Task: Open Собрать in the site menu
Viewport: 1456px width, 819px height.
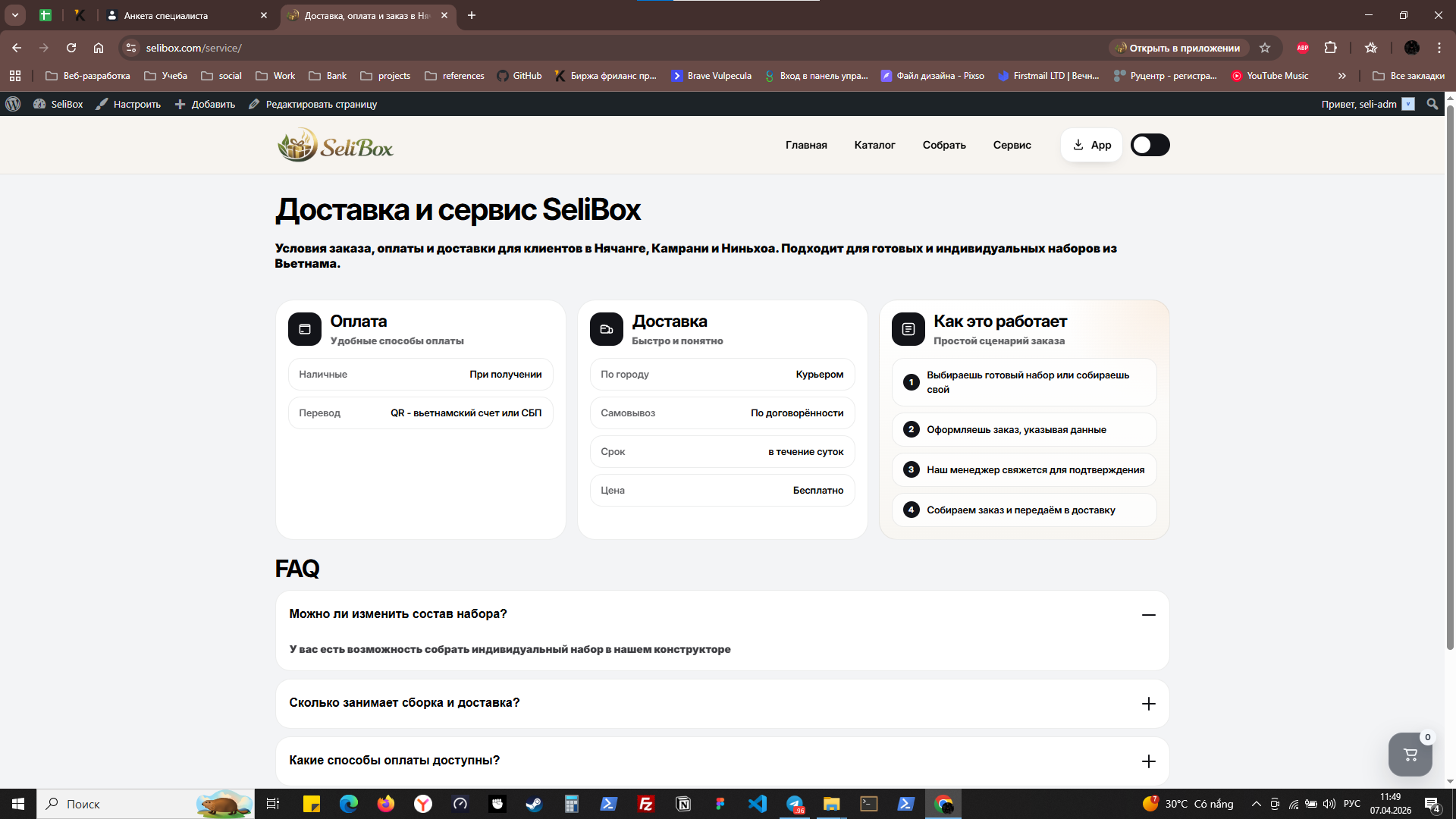Action: coord(944,145)
